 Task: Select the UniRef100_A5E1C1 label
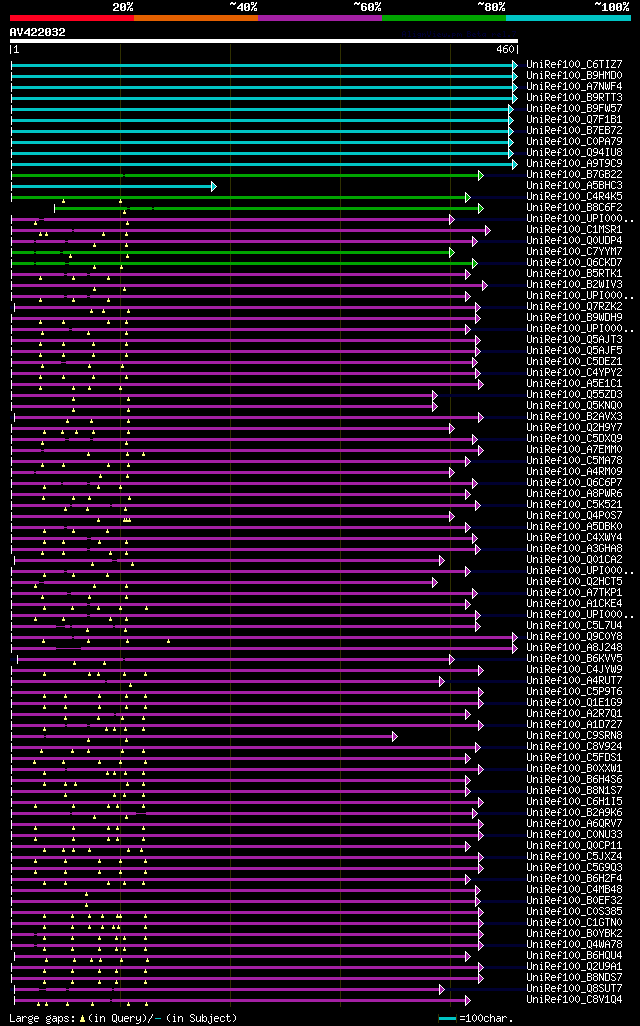[x=575, y=383]
